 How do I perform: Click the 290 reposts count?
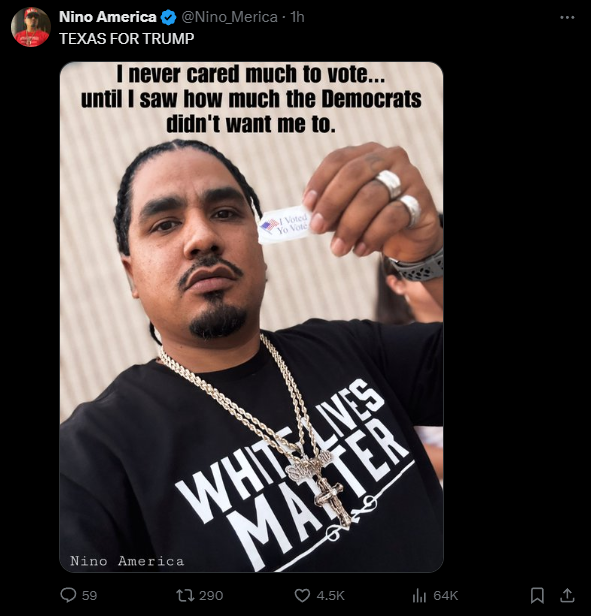coord(211,595)
